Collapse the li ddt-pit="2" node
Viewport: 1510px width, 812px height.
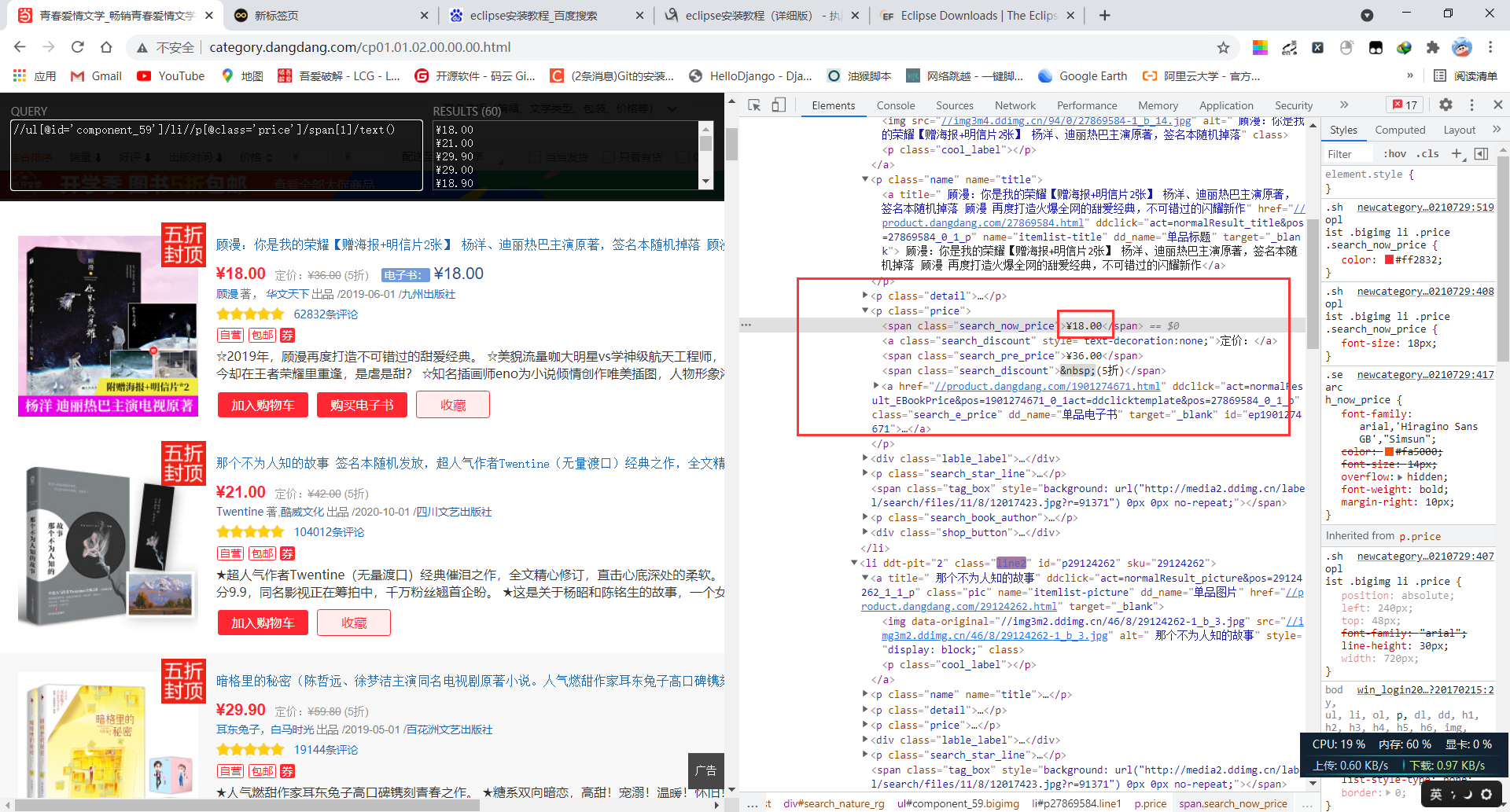click(x=854, y=563)
